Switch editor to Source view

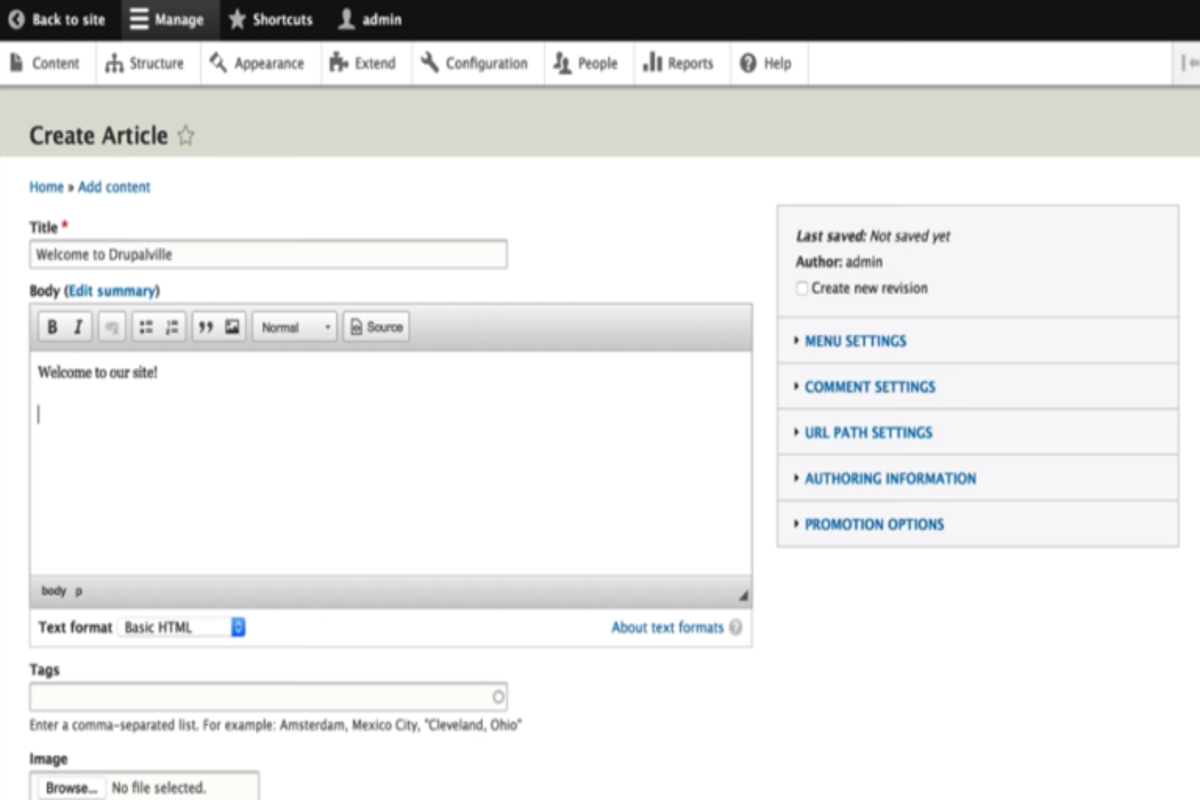coord(376,327)
